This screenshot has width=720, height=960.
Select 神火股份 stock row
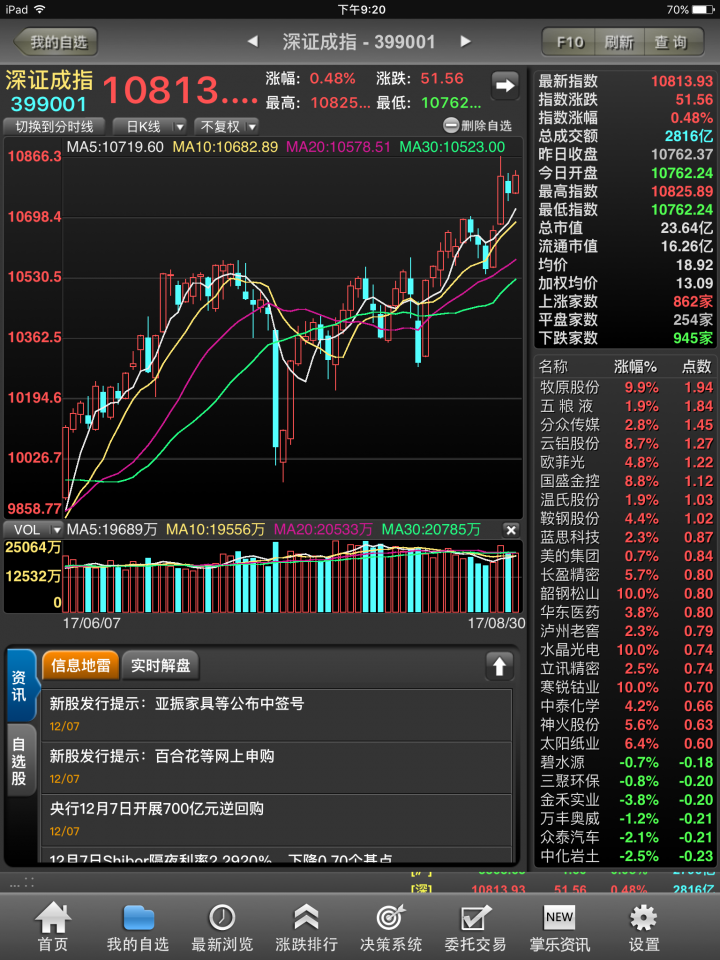626,725
